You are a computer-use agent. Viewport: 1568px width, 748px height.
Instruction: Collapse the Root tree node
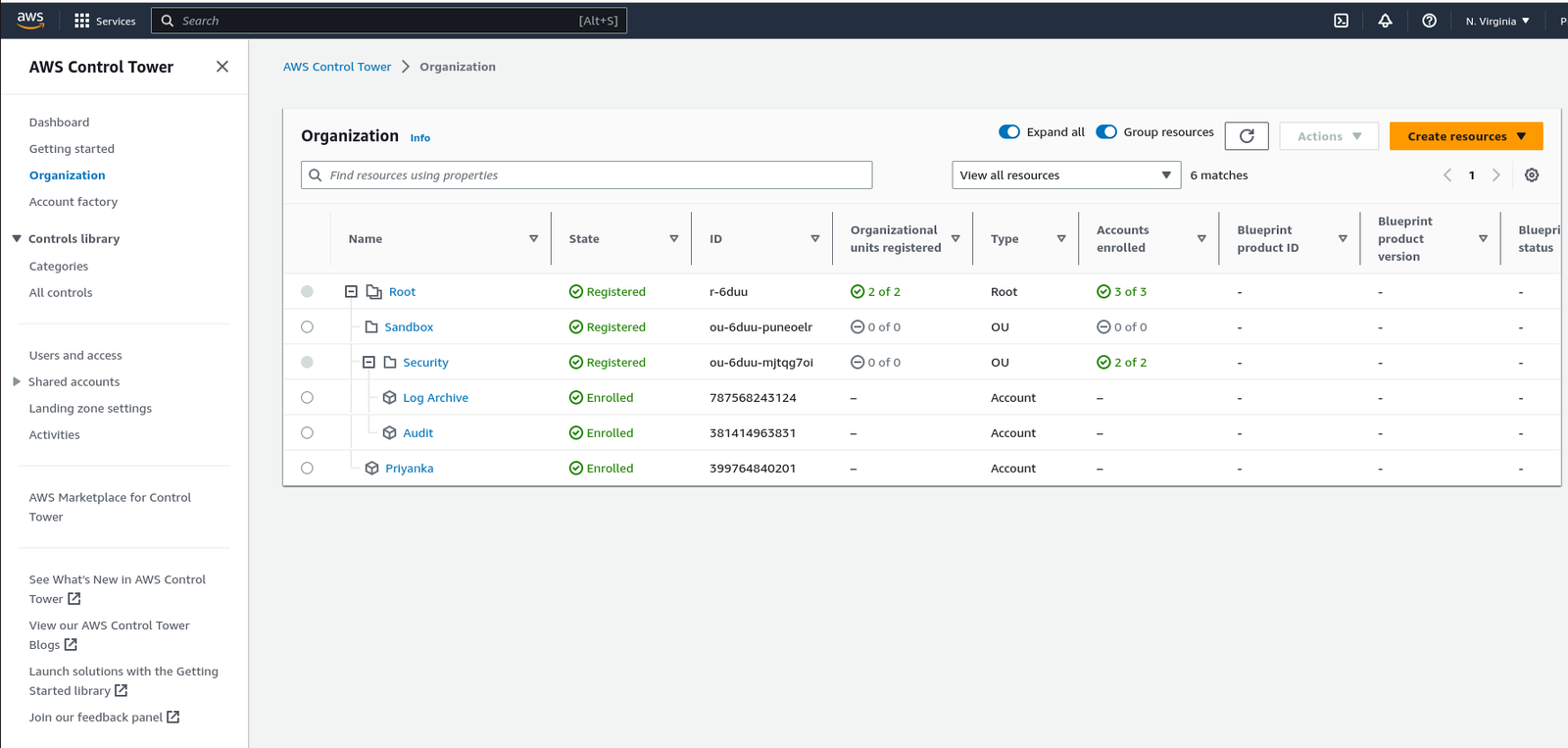pyautogui.click(x=351, y=292)
